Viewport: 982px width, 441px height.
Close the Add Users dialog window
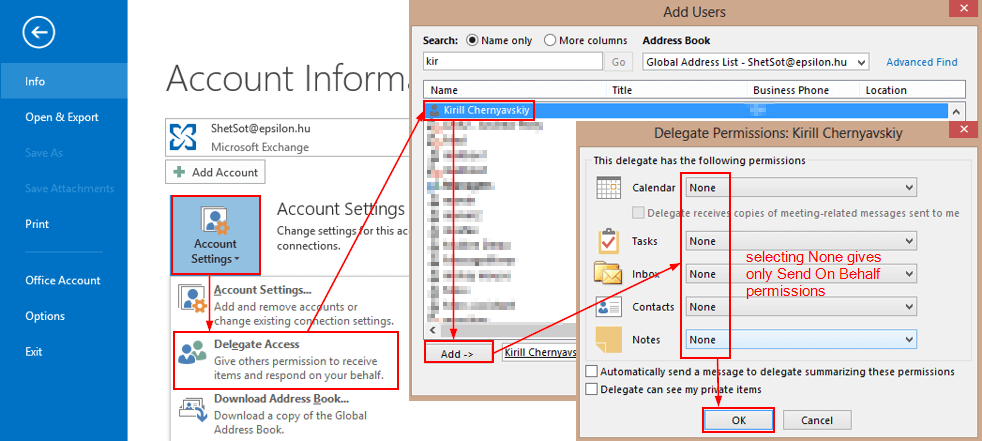click(961, 9)
